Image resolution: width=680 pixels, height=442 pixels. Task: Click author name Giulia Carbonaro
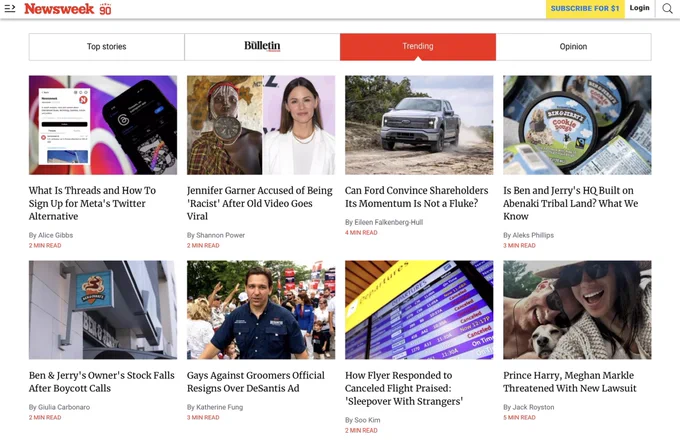tap(64, 407)
